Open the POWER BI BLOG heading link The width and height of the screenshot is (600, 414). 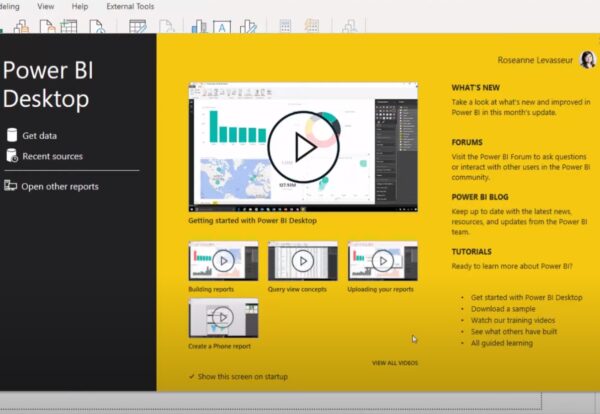coord(480,197)
